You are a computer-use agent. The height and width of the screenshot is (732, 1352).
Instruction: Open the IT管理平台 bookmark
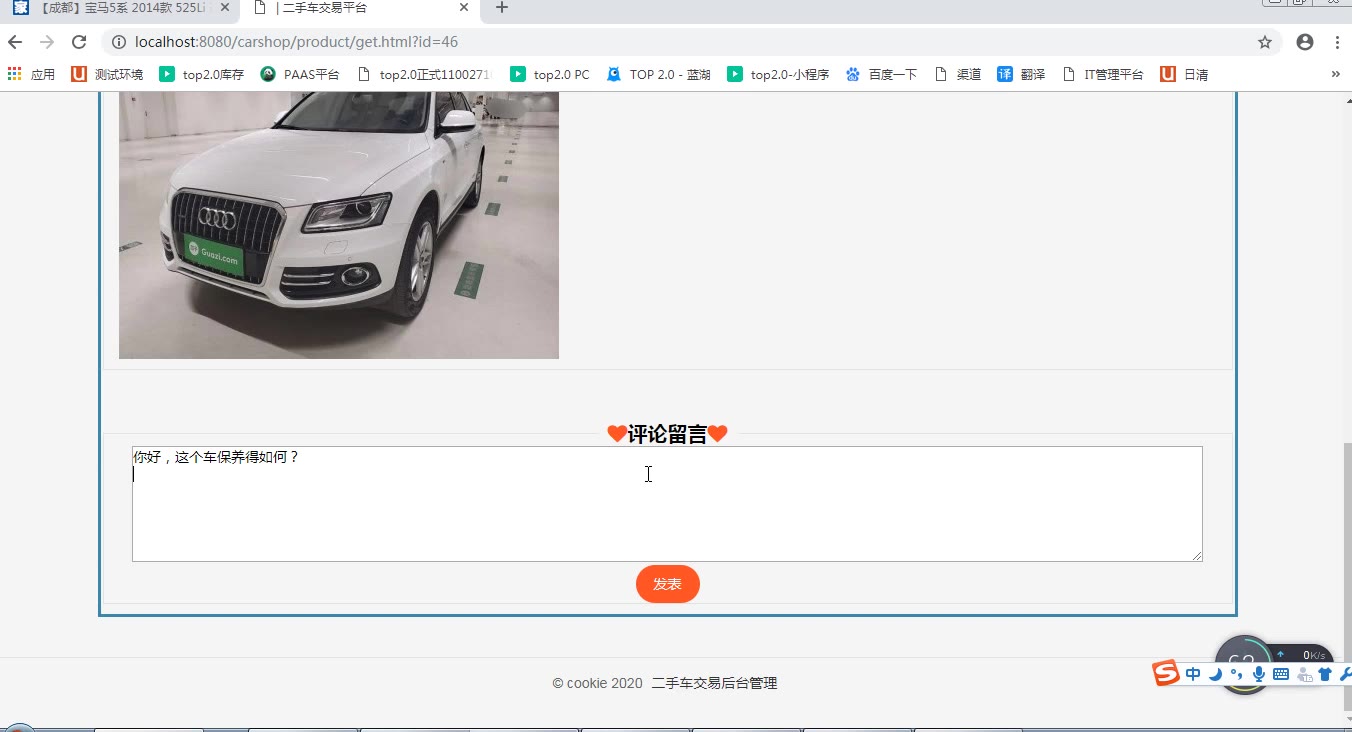pos(1103,74)
